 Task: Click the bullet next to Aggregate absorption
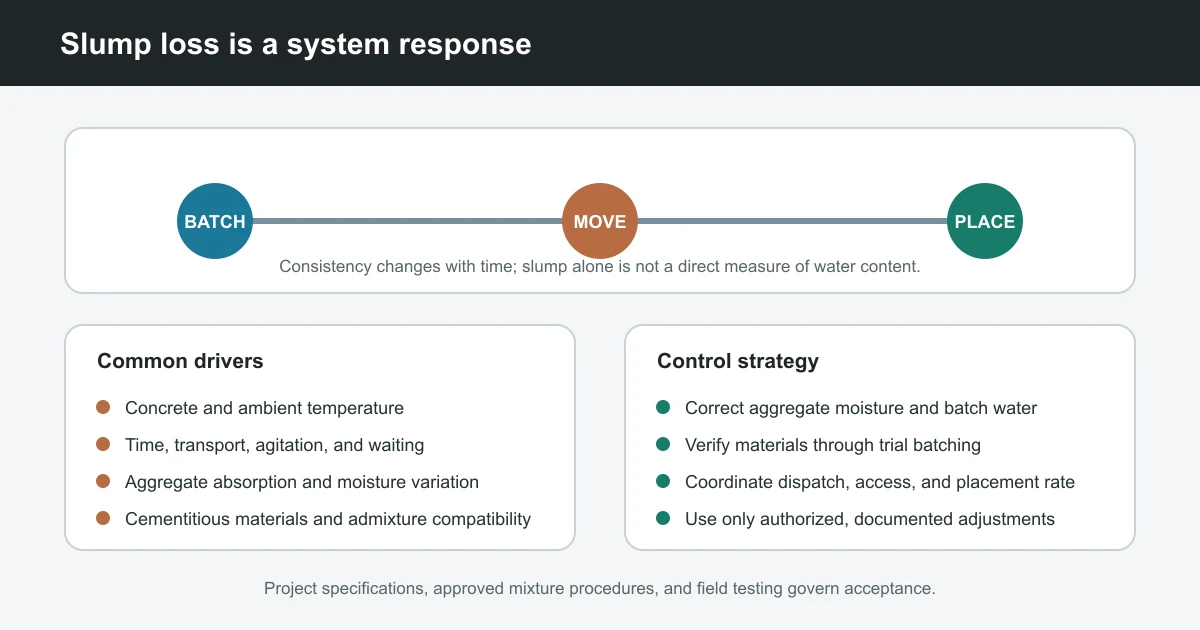tap(103, 482)
